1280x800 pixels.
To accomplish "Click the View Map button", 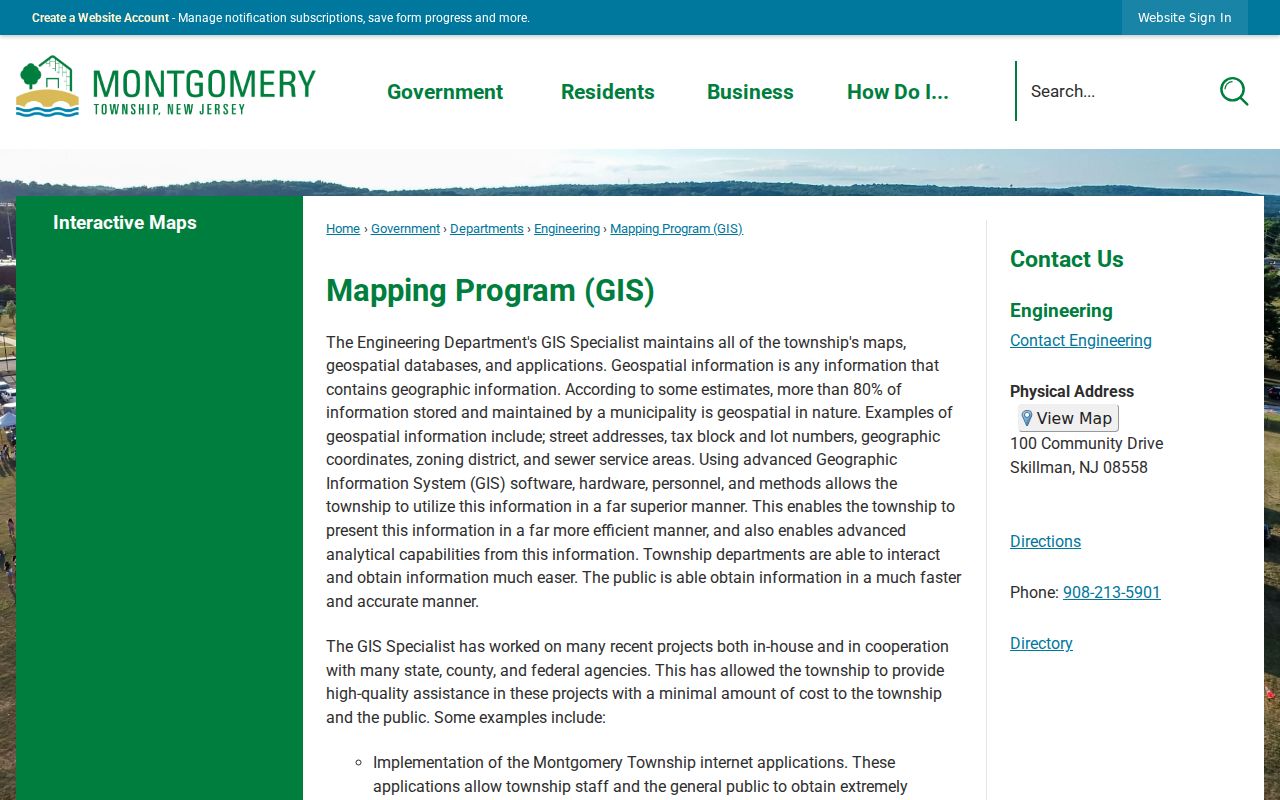I will point(1068,418).
